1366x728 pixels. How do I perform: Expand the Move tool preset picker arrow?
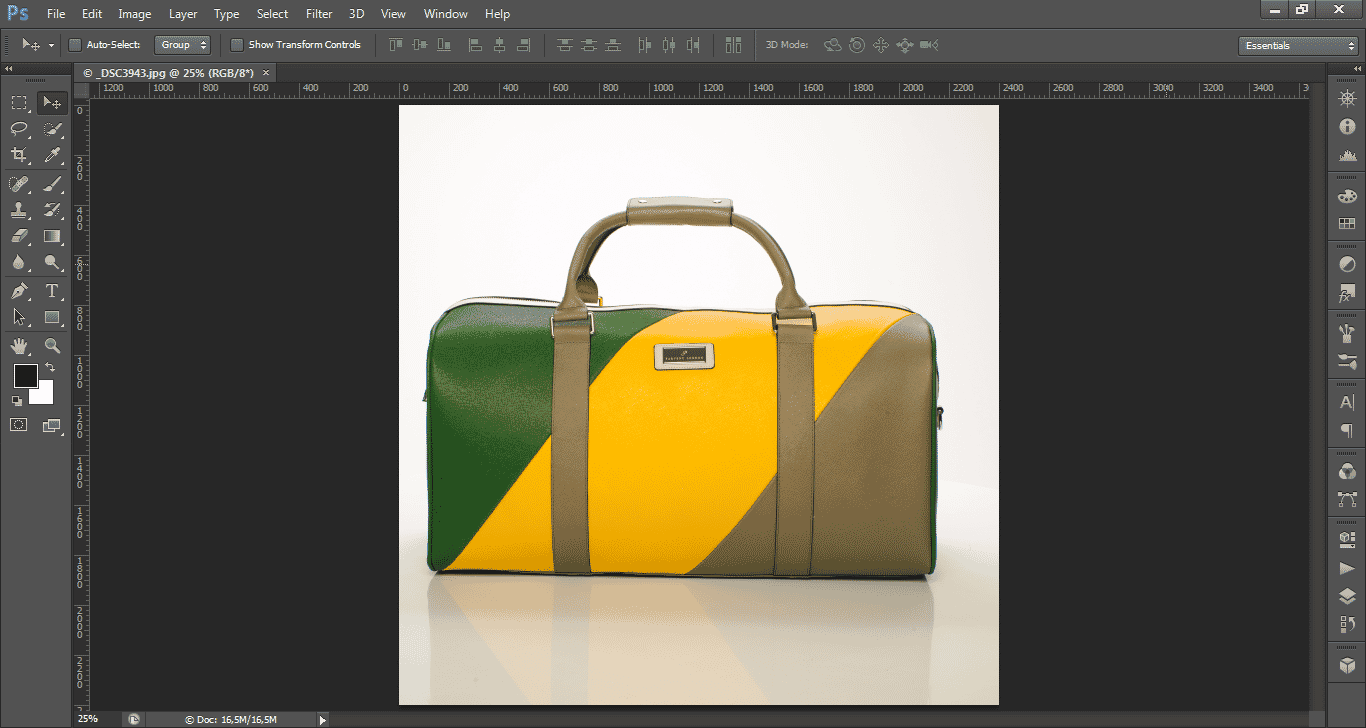tap(51, 46)
